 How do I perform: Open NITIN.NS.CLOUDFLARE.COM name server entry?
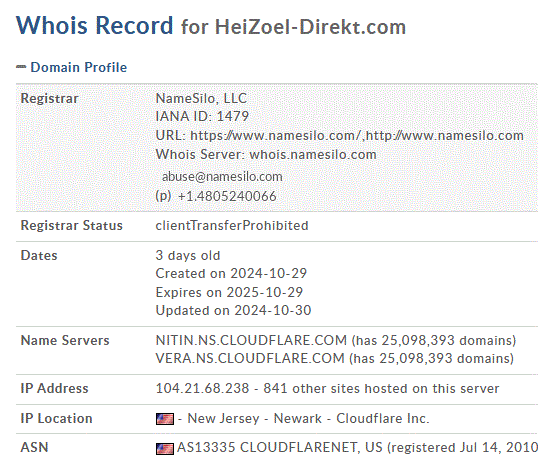(251, 340)
